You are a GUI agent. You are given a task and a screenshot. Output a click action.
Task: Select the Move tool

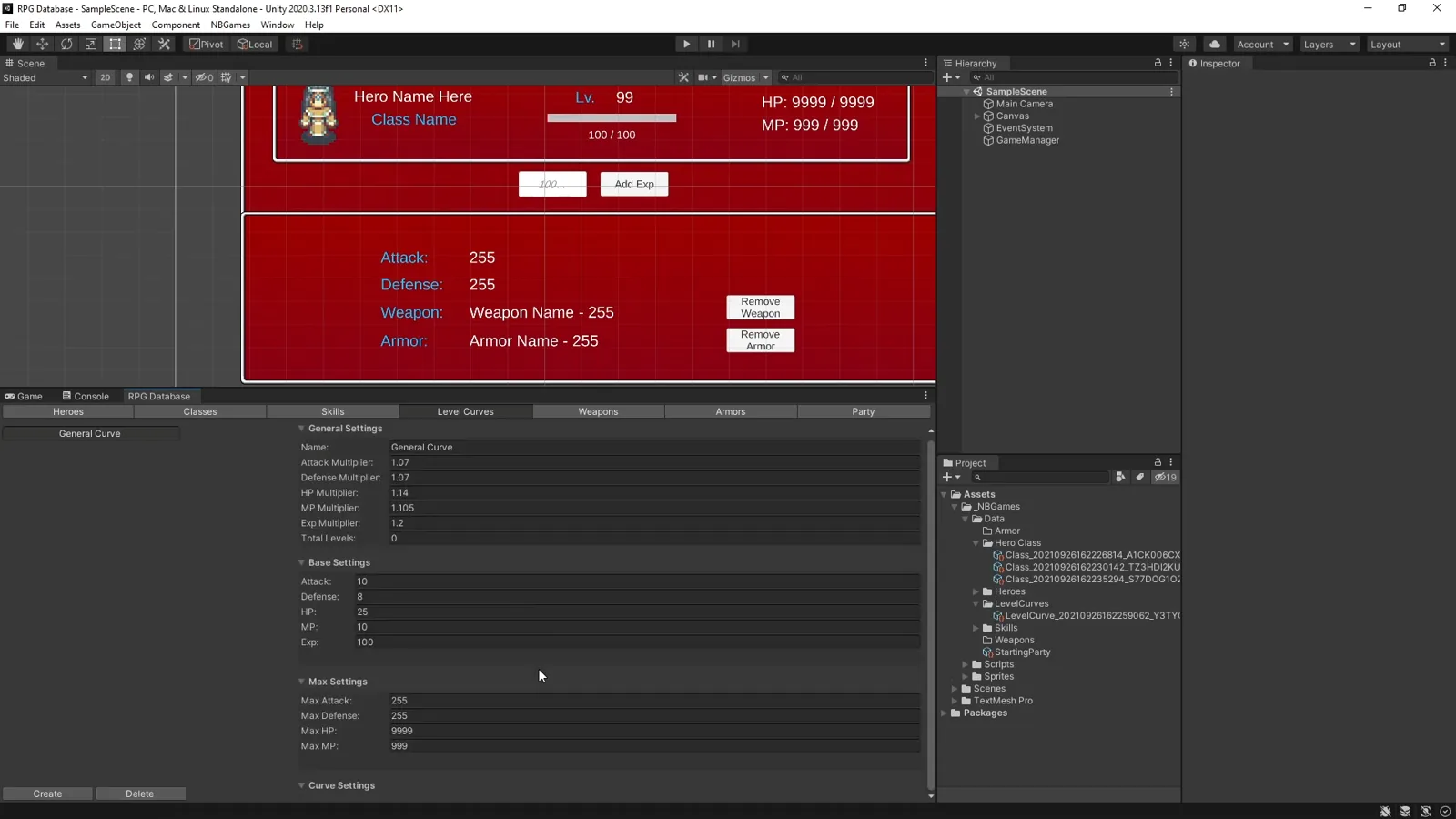[x=42, y=44]
